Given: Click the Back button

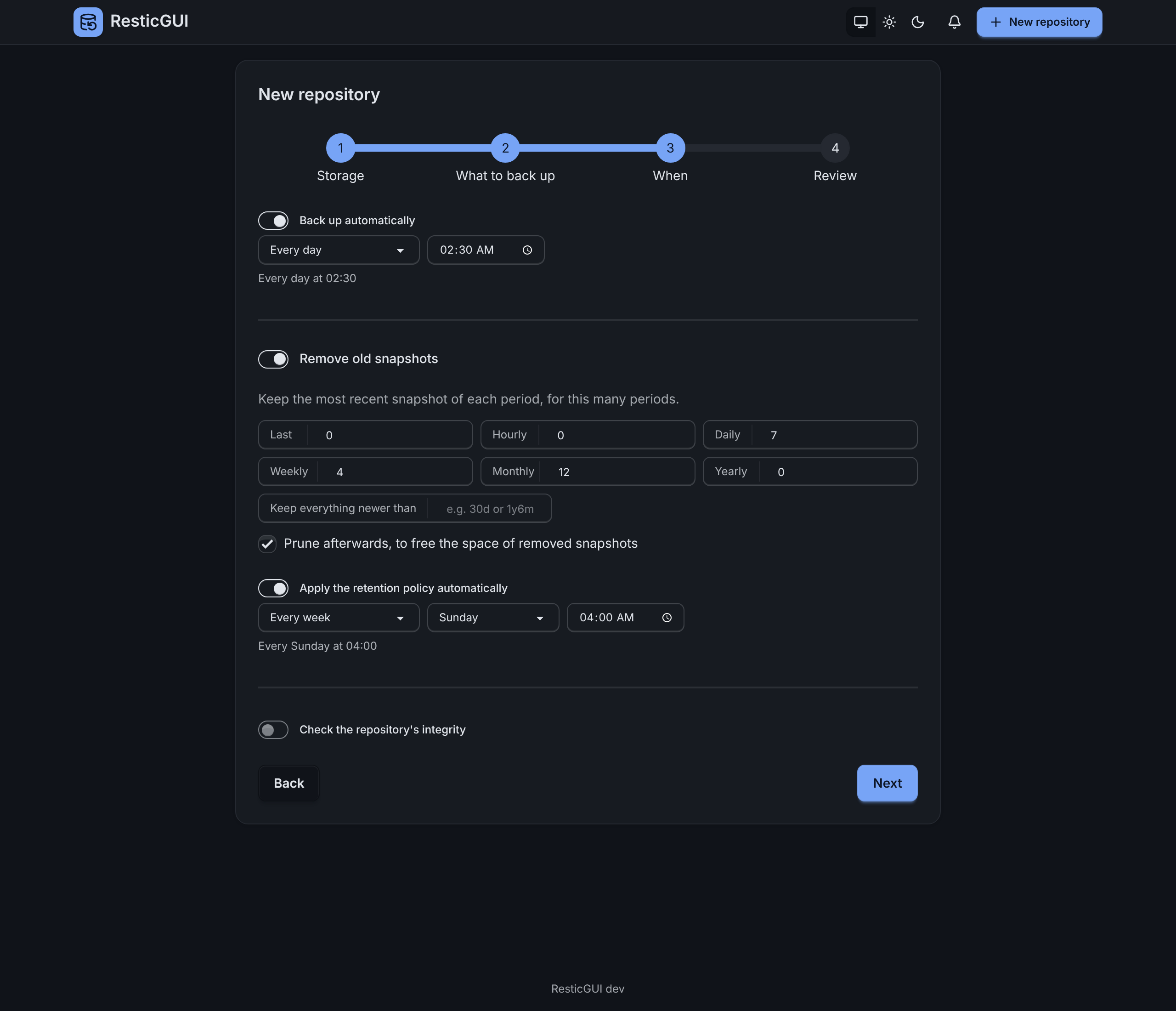Looking at the screenshot, I should 289,784.
